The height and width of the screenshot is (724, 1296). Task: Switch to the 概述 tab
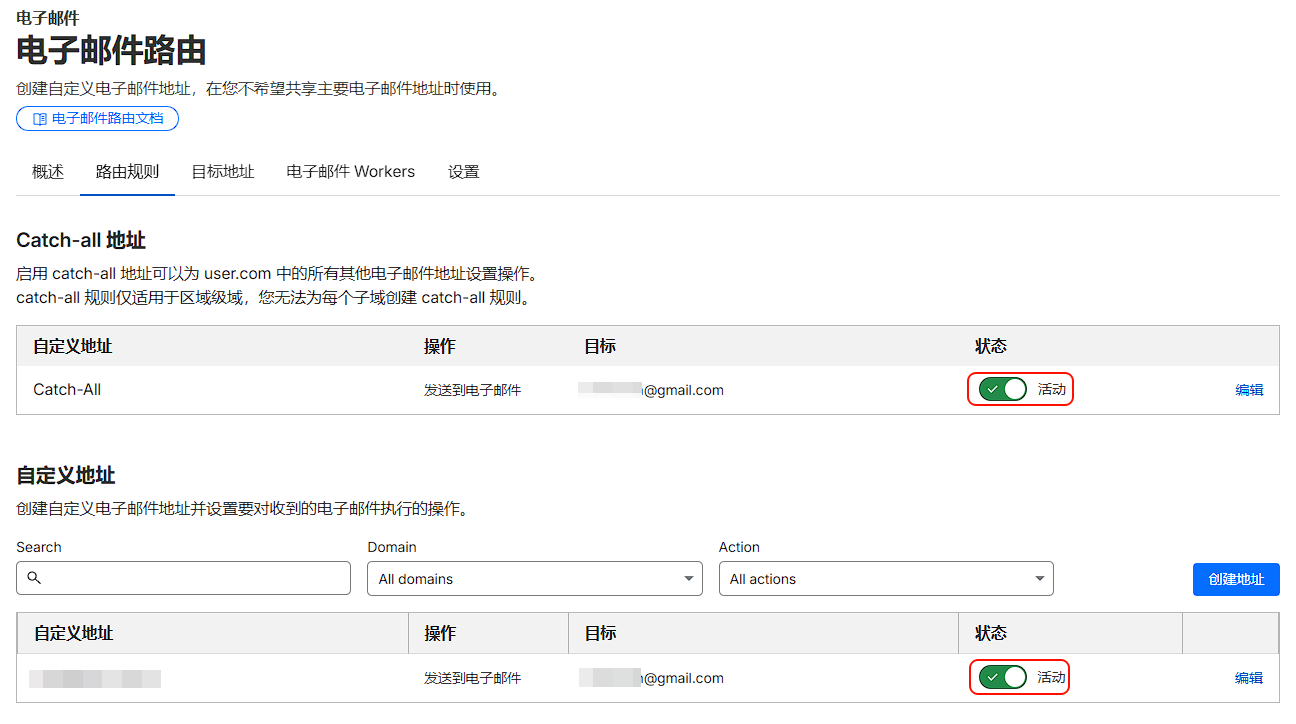(x=46, y=171)
